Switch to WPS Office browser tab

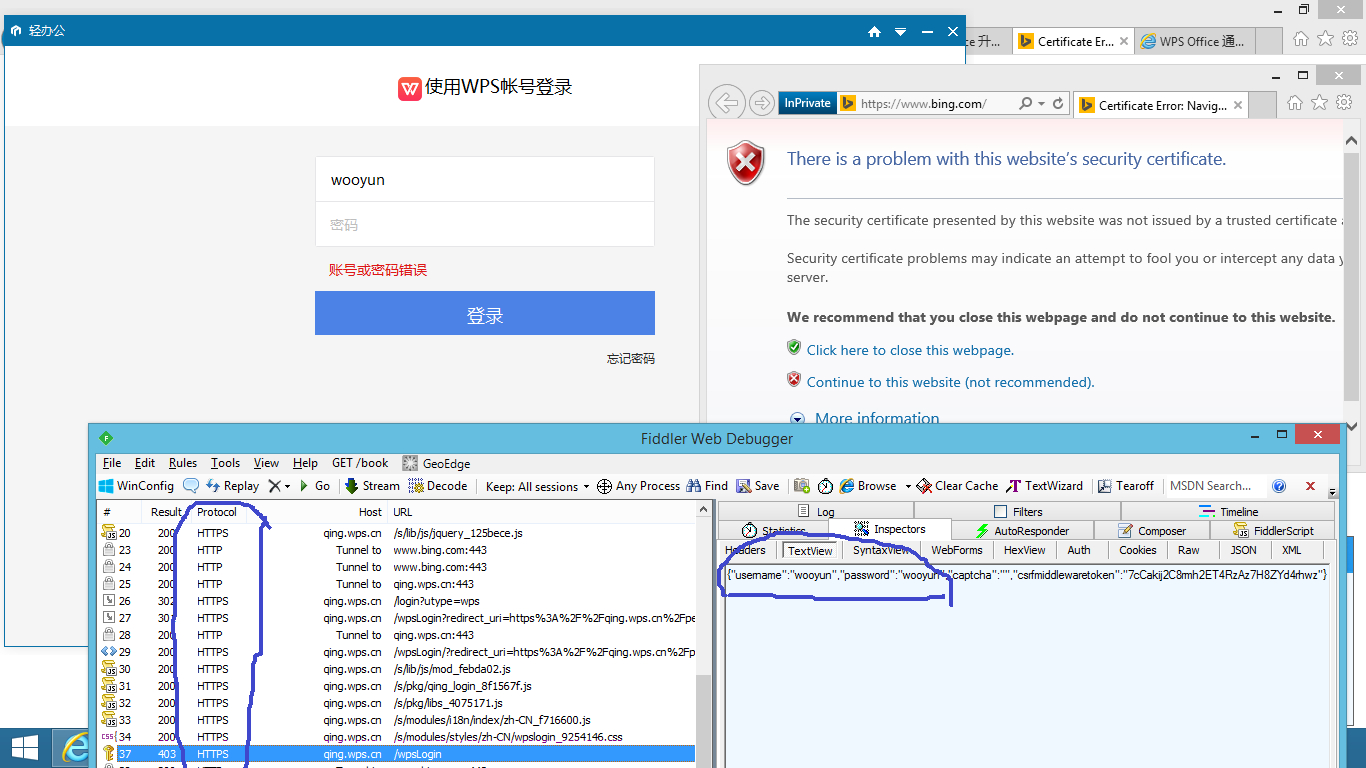pos(1195,41)
